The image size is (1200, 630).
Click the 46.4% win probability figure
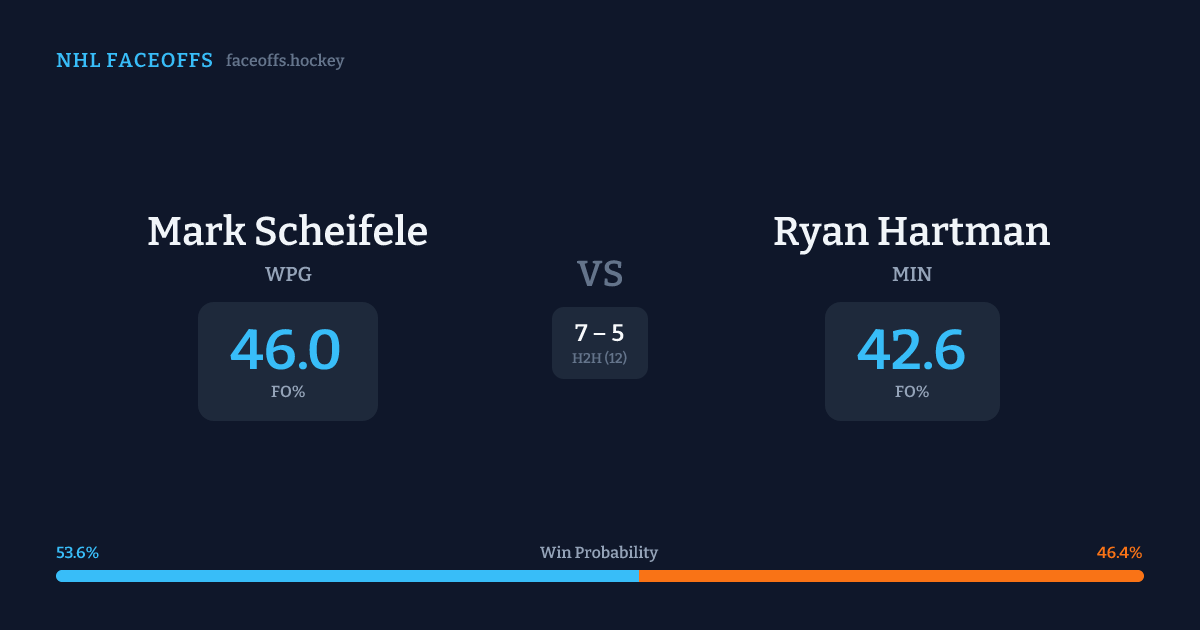[1119, 553]
